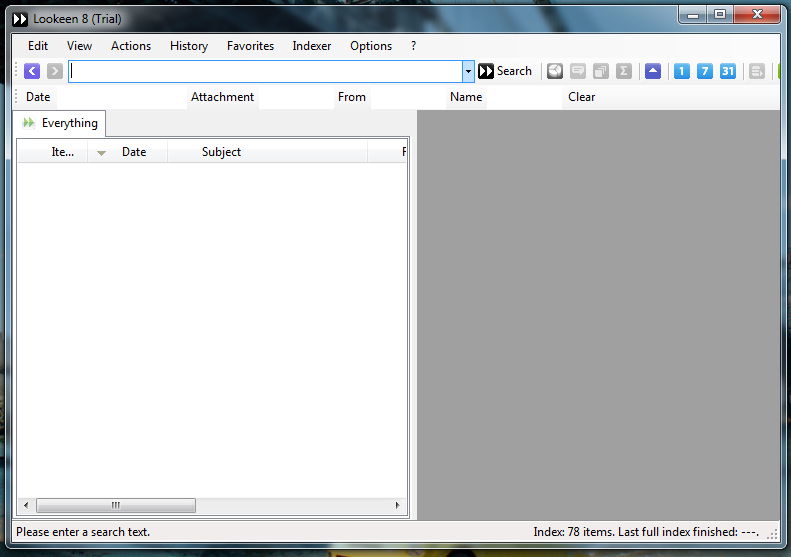Click the speech bubble toolbar icon
Screen dimensions: 791x557
tap(578, 71)
